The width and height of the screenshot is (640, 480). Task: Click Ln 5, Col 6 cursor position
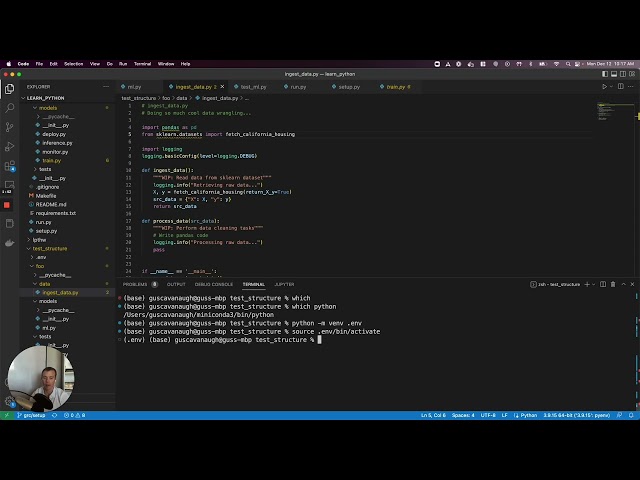(433, 415)
